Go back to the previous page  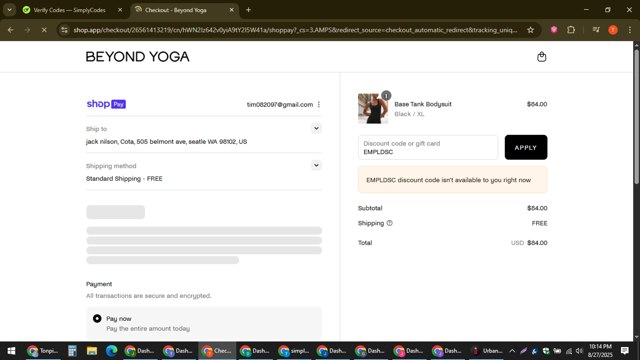(x=11, y=30)
